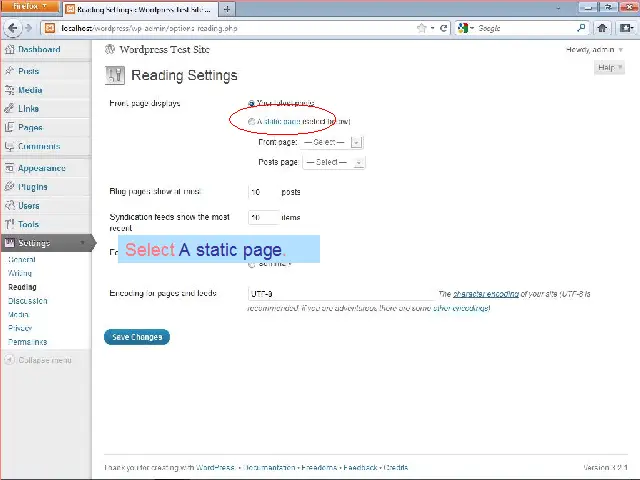Click the Links chain icon

pyautogui.click(x=9, y=109)
